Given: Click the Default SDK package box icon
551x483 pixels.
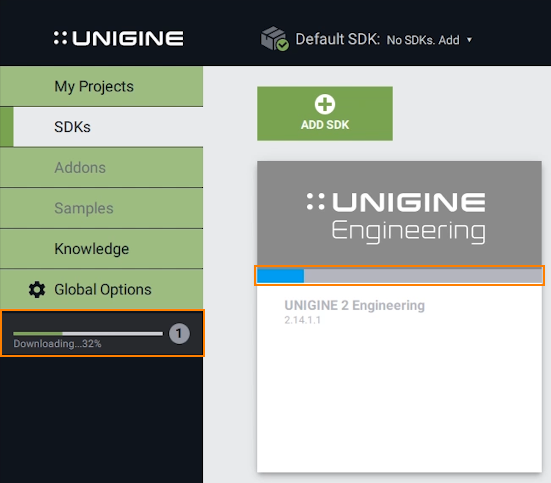Looking at the screenshot, I should point(274,38).
